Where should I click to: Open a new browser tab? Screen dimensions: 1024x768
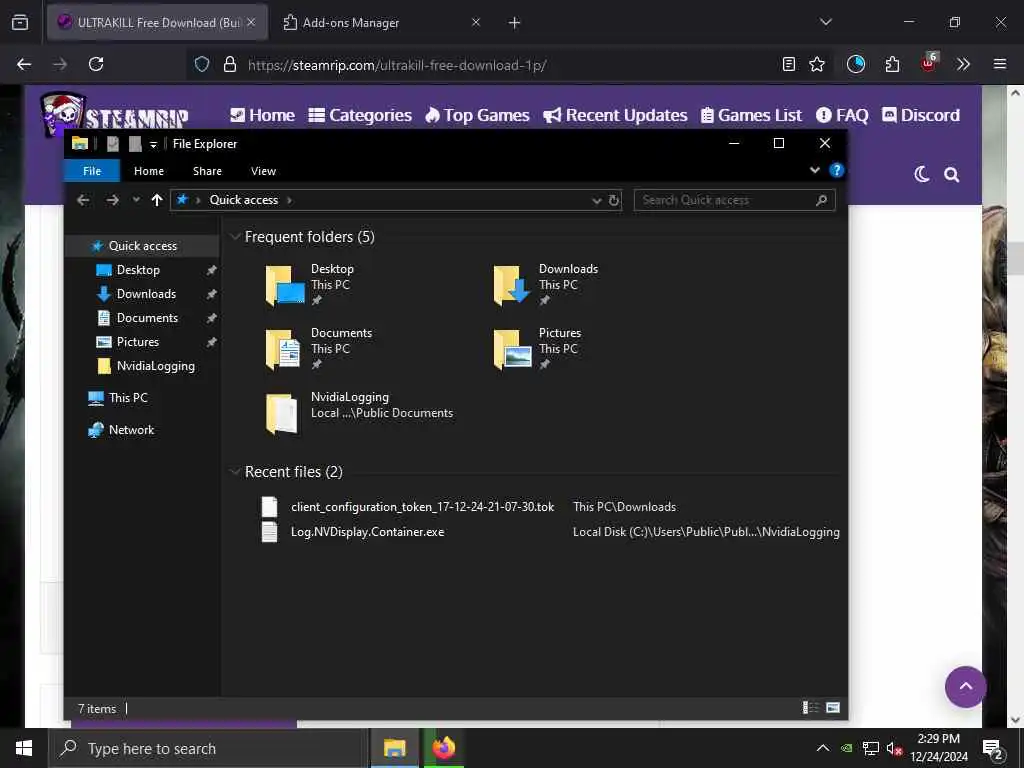(x=515, y=23)
